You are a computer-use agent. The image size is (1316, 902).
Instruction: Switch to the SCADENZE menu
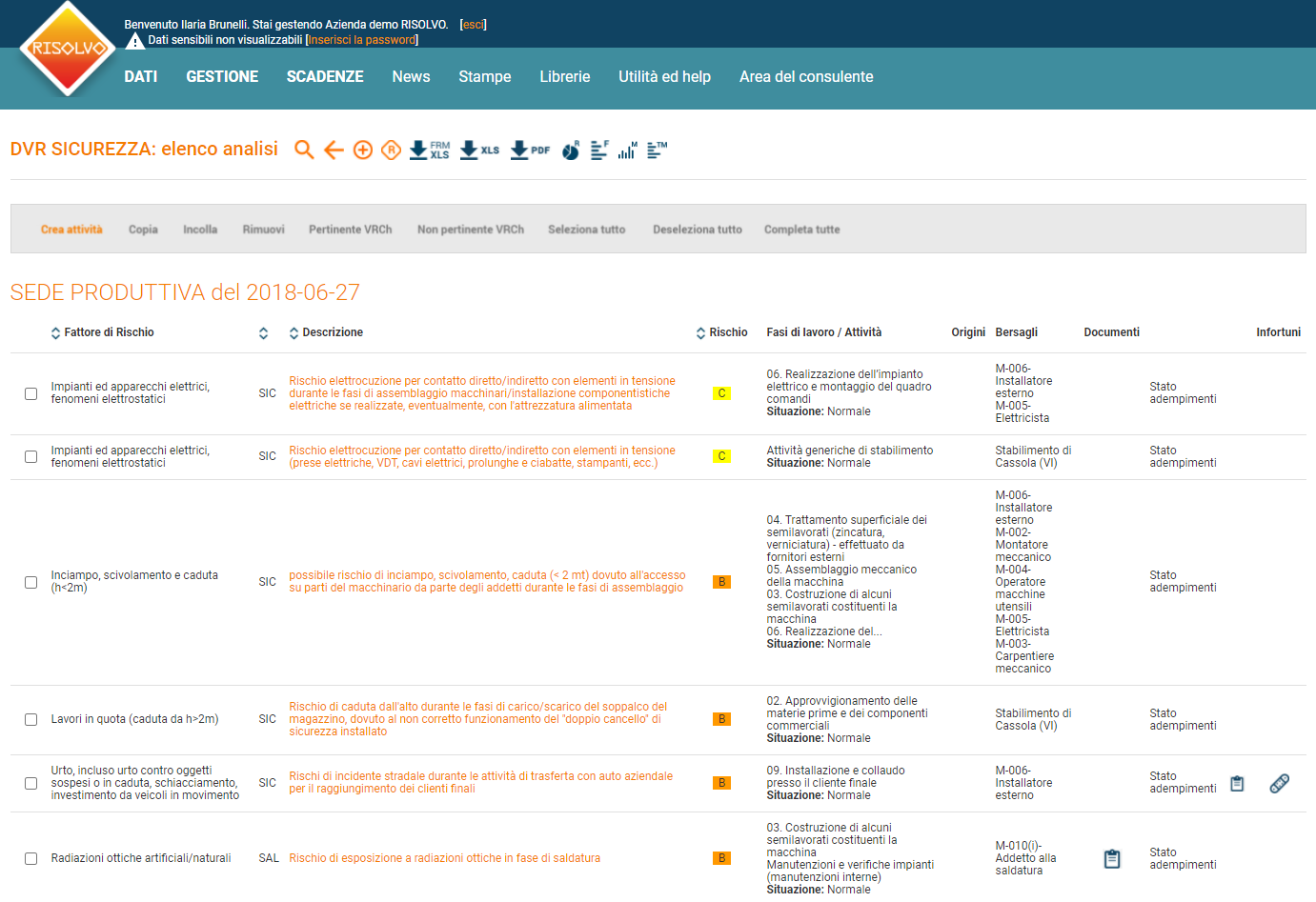pyautogui.click(x=325, y=76)
